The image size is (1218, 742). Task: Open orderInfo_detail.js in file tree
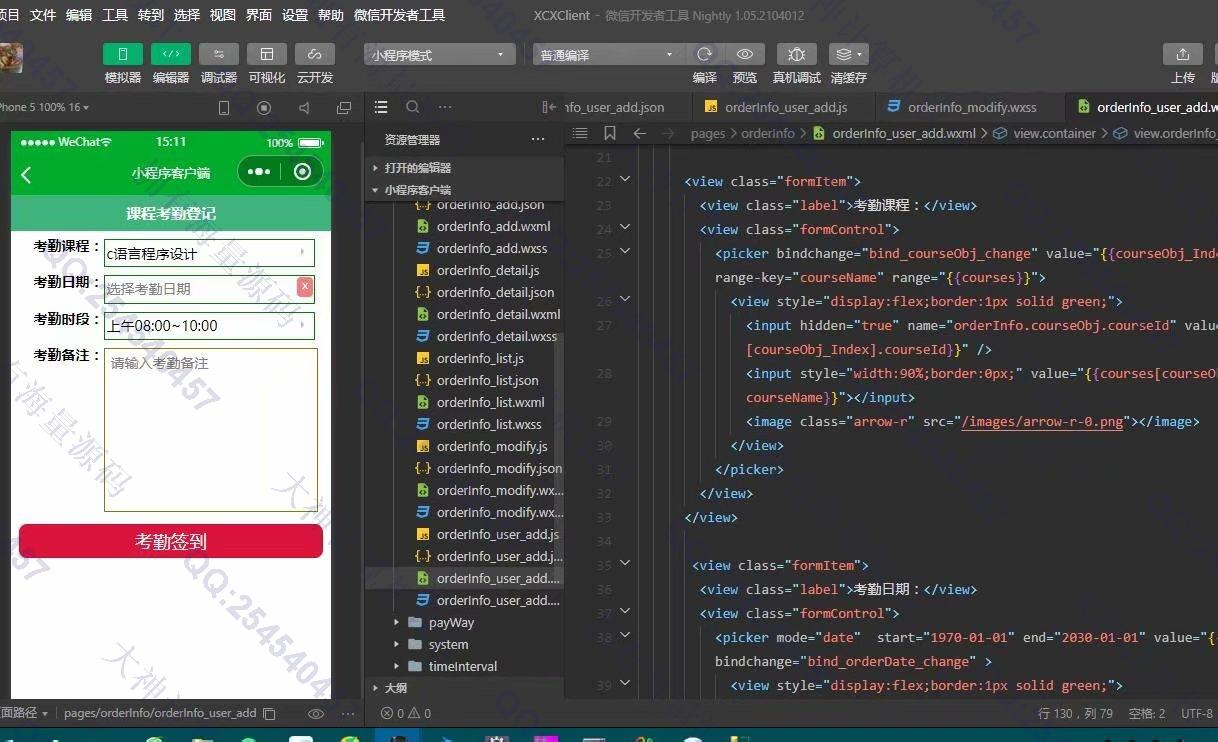coord(488,270)
